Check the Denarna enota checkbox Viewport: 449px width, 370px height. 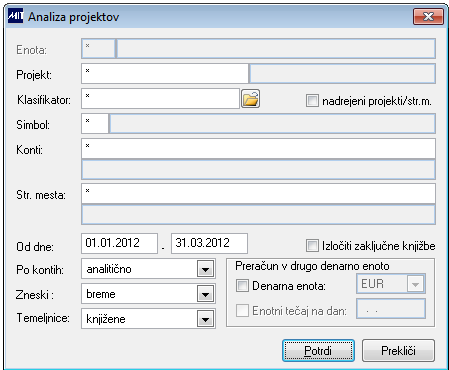(x=242, y=286)
